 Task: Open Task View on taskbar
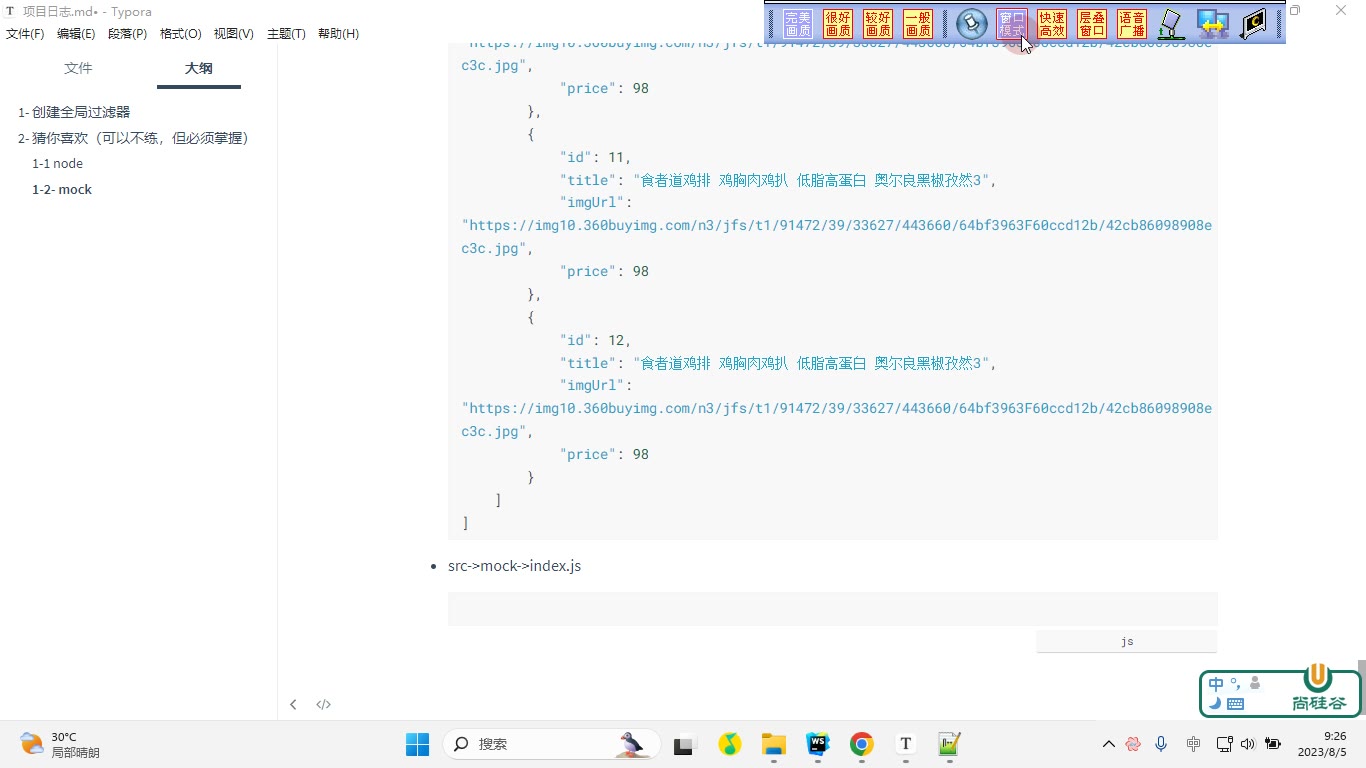point(684,745)
